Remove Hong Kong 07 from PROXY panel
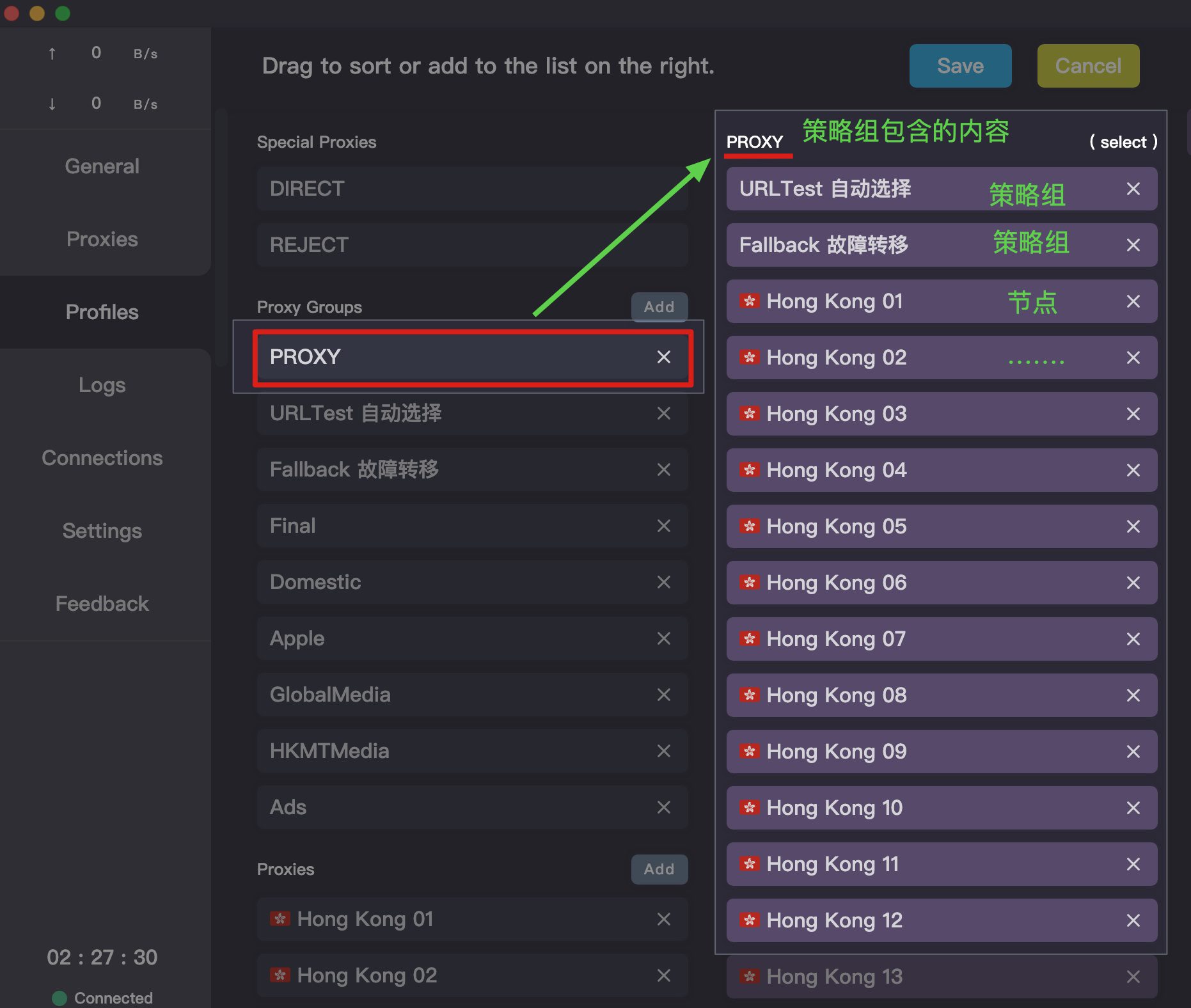This screenshot has height=1008, width=1191. click(1133, 639)
